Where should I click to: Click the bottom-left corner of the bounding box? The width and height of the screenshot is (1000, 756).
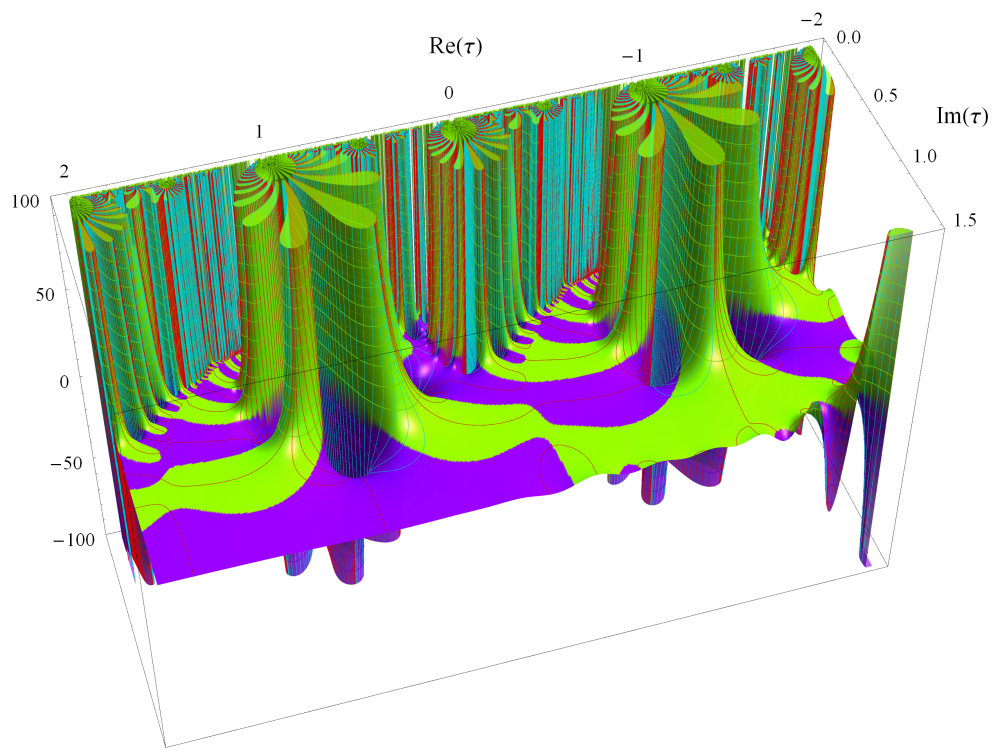click(166, 746)
